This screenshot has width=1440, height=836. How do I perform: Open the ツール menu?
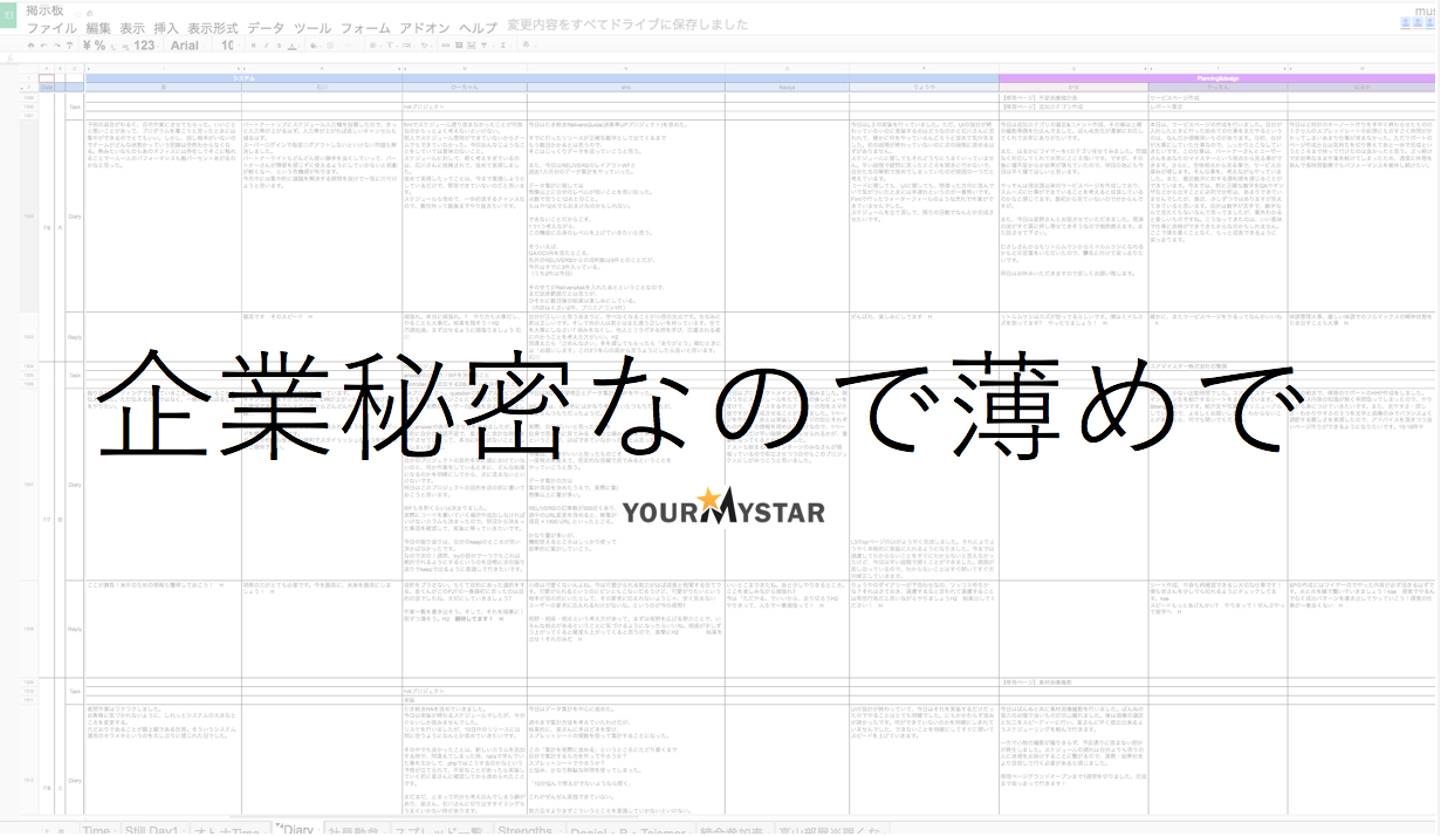click(313, 27)
